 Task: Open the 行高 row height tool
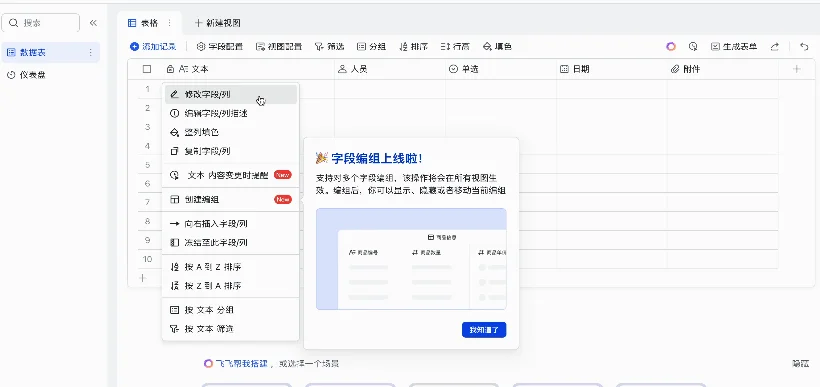click(x=455, y=47)
